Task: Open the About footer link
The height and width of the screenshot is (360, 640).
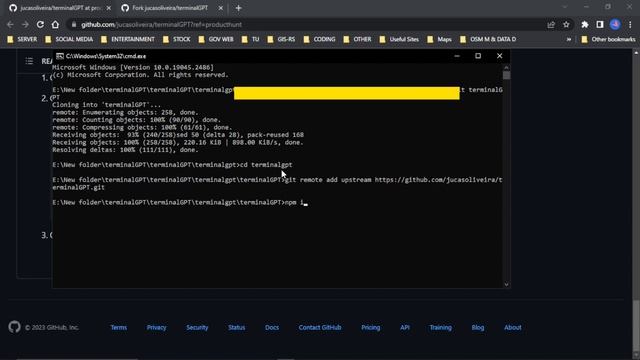Action: pyautogui.click(x=513, y=327)
